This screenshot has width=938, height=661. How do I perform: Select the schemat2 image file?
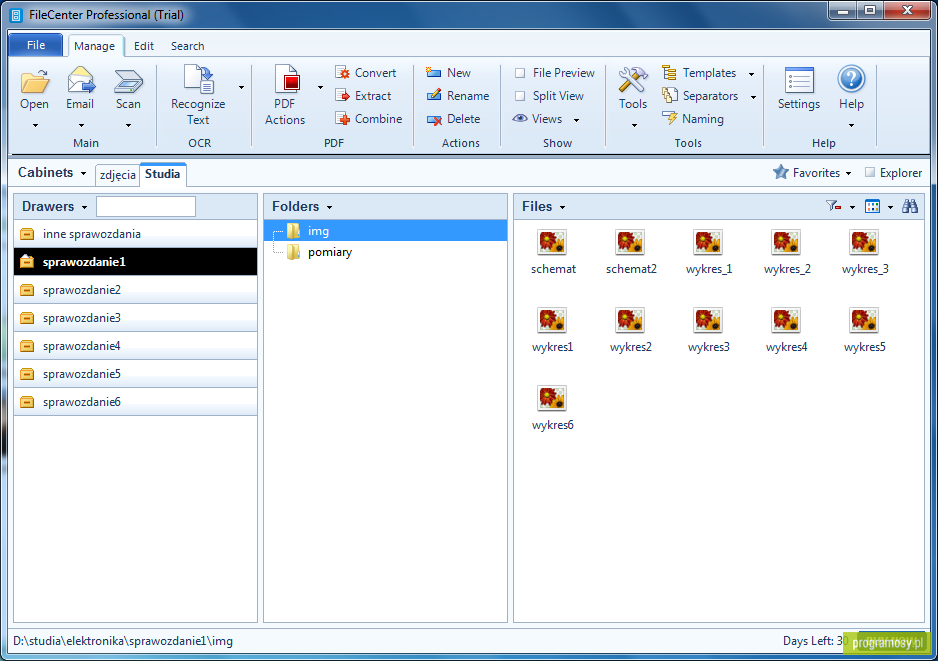tap(631, 252)
